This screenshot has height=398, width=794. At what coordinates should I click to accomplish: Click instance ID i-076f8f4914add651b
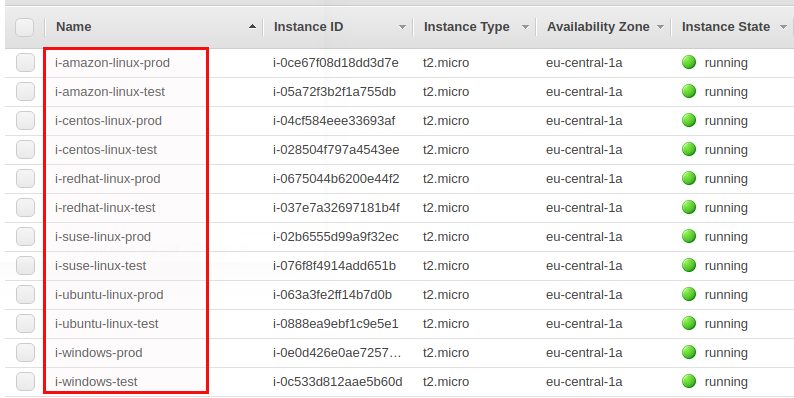(x=334, y=265)
